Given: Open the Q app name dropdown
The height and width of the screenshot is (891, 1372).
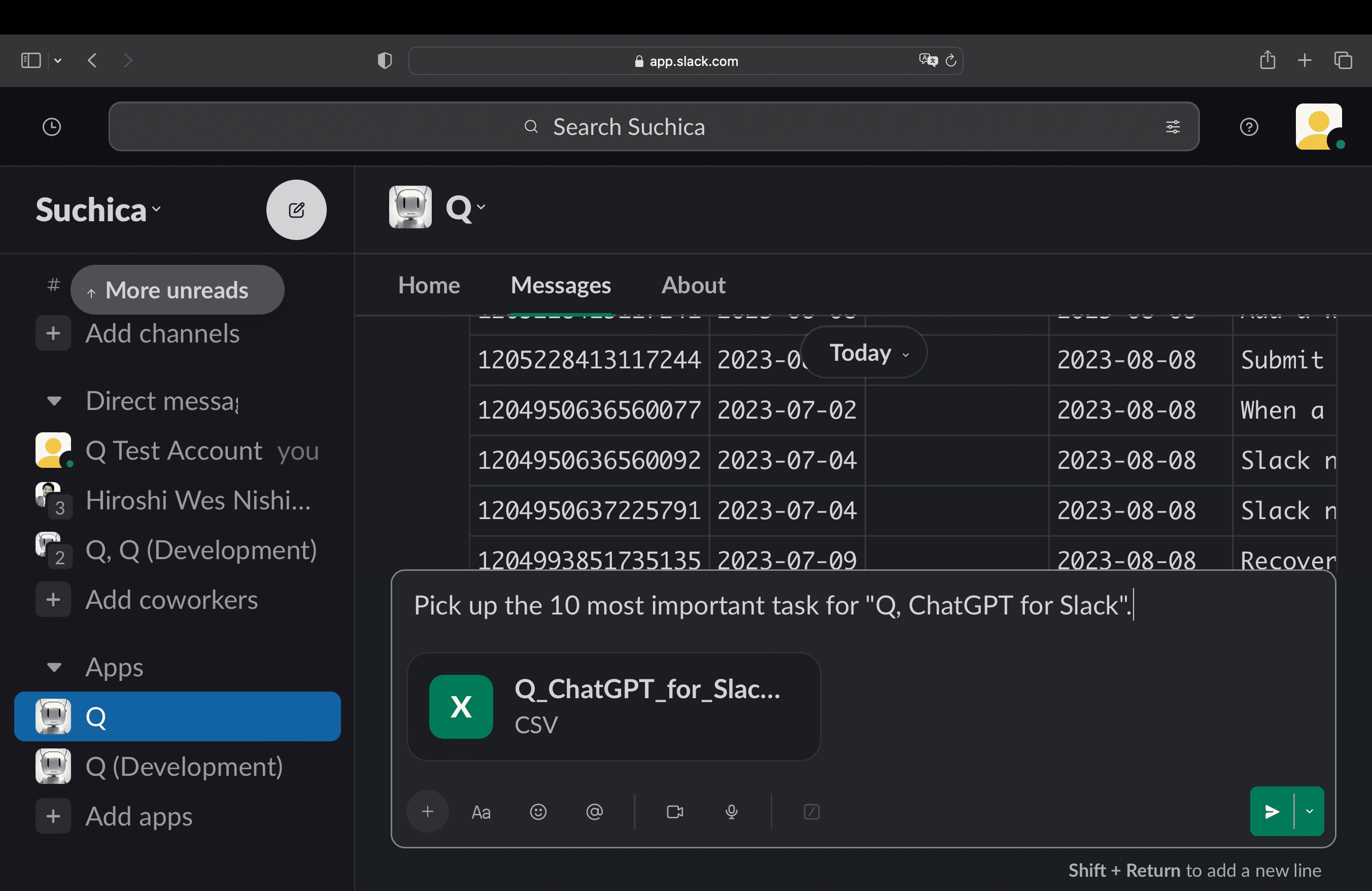Looking at the screenshot, I should 466,208.
